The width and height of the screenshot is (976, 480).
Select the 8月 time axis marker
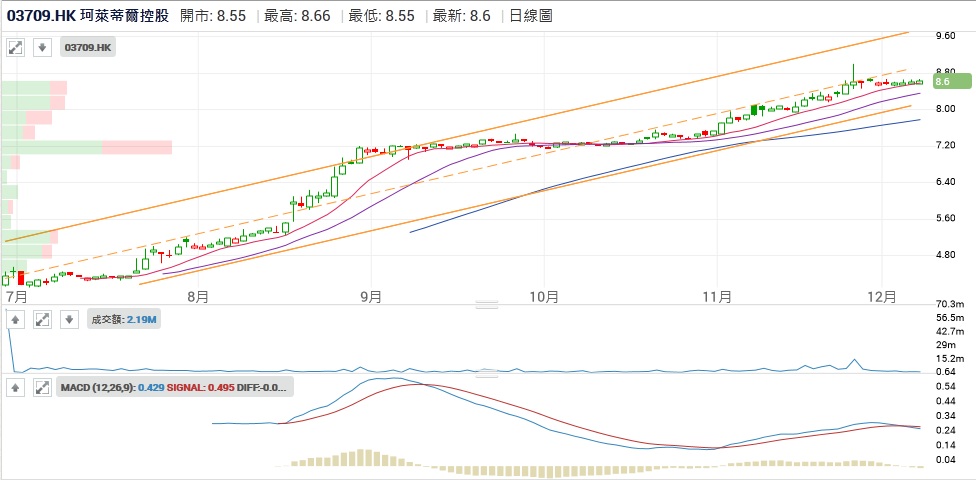point(198,296)
